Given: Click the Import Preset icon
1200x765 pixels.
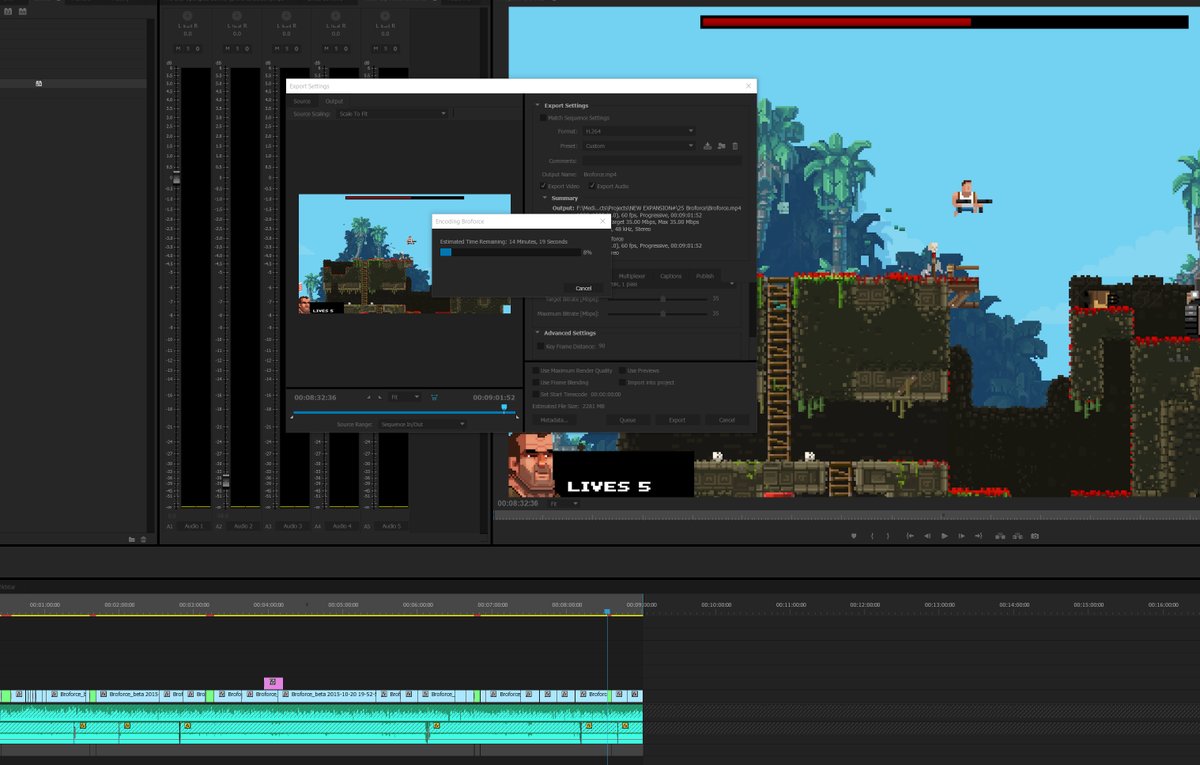Looking at the screenshot, I should [x=721, y=146].
